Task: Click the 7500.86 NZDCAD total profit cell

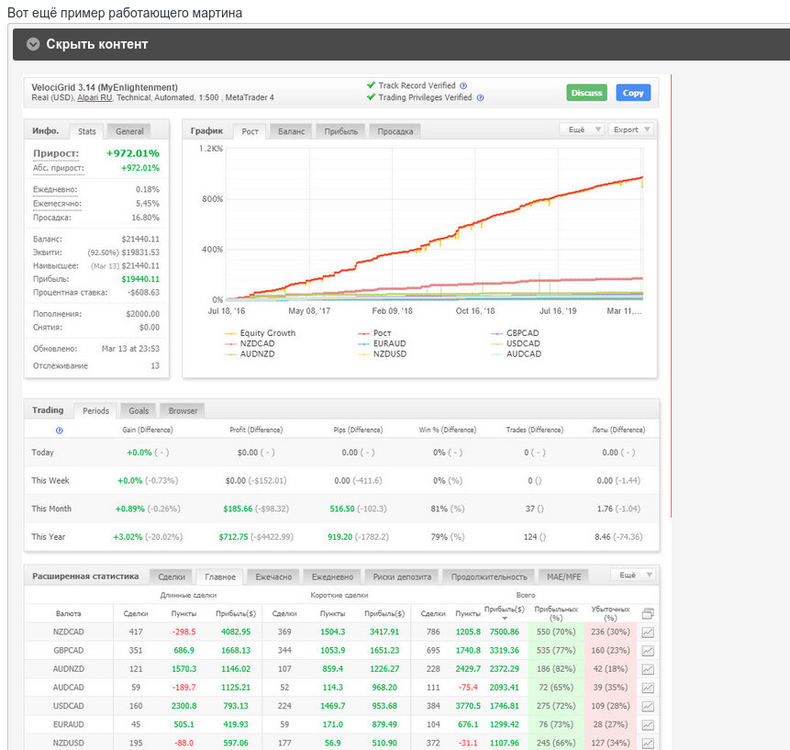Action: point(504,632)
